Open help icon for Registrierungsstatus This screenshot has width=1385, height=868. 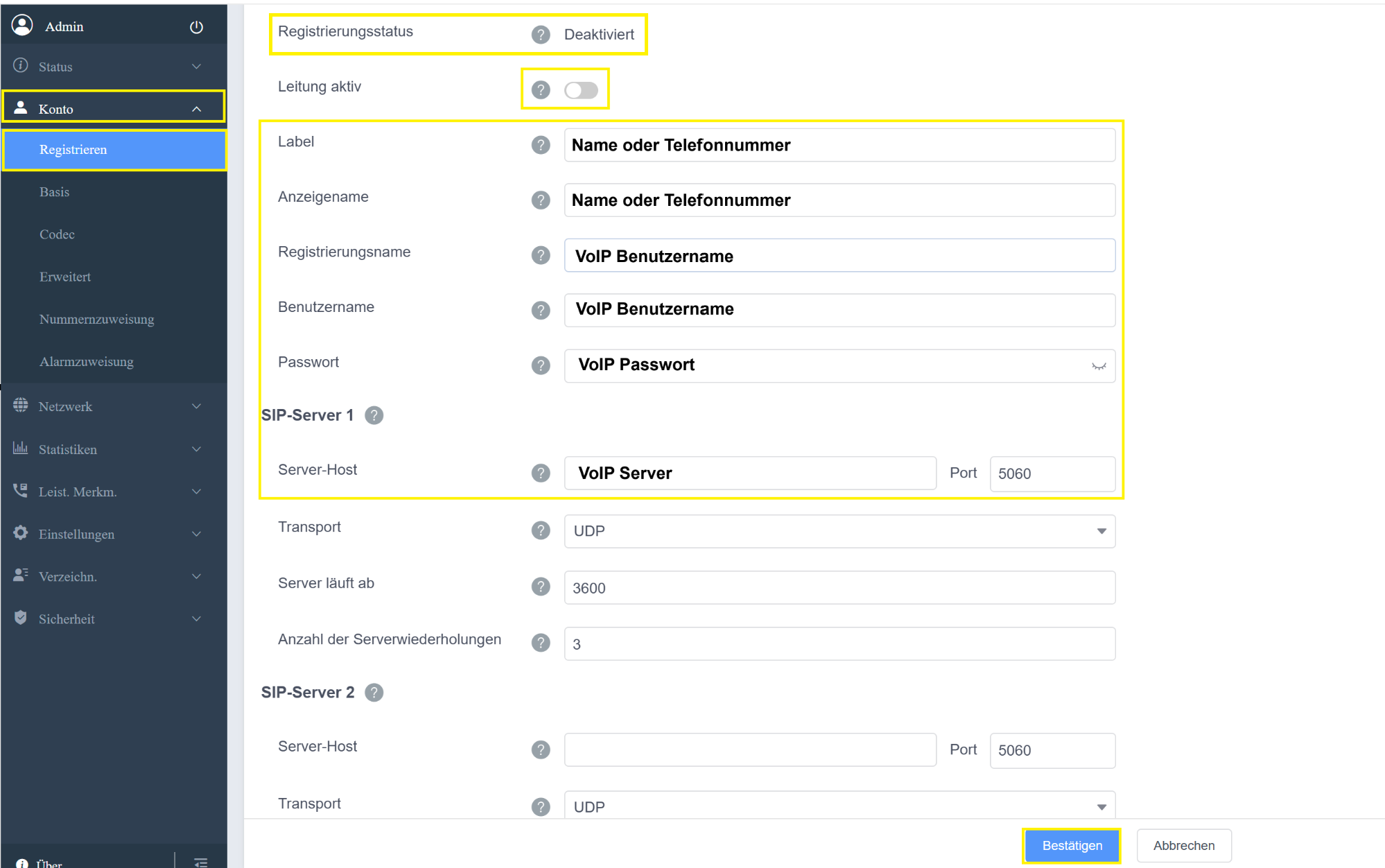pos(541,34)
